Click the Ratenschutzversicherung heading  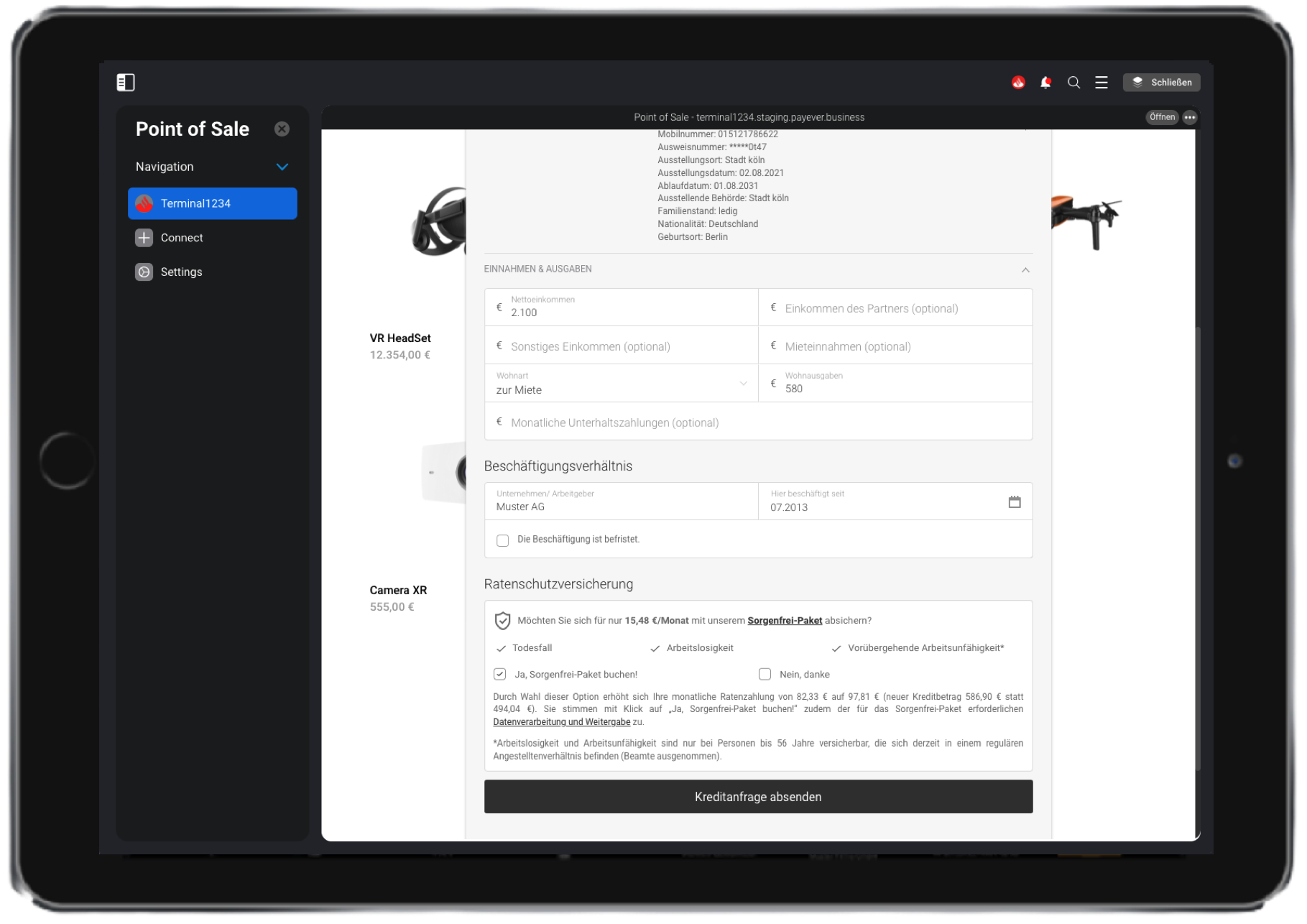point(558,584)
